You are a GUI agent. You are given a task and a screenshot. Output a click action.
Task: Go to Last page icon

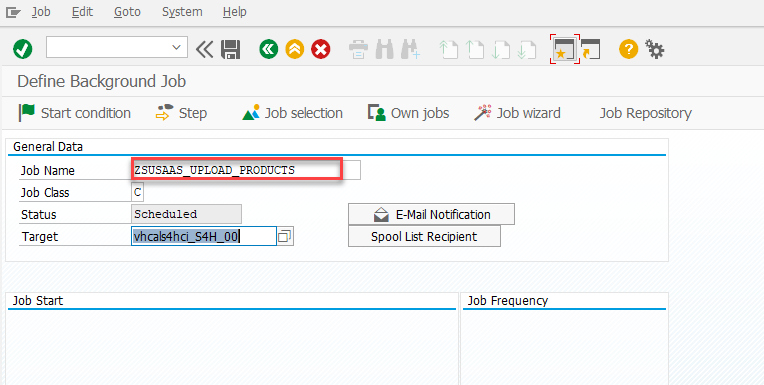[526, 49]
